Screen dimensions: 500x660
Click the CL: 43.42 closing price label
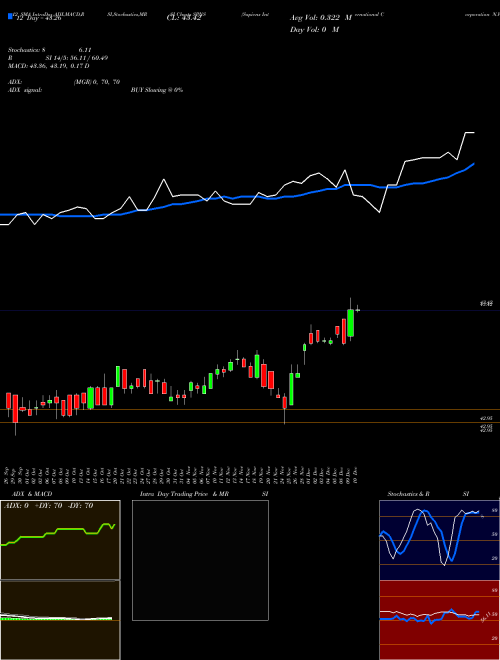pos(183,18)
